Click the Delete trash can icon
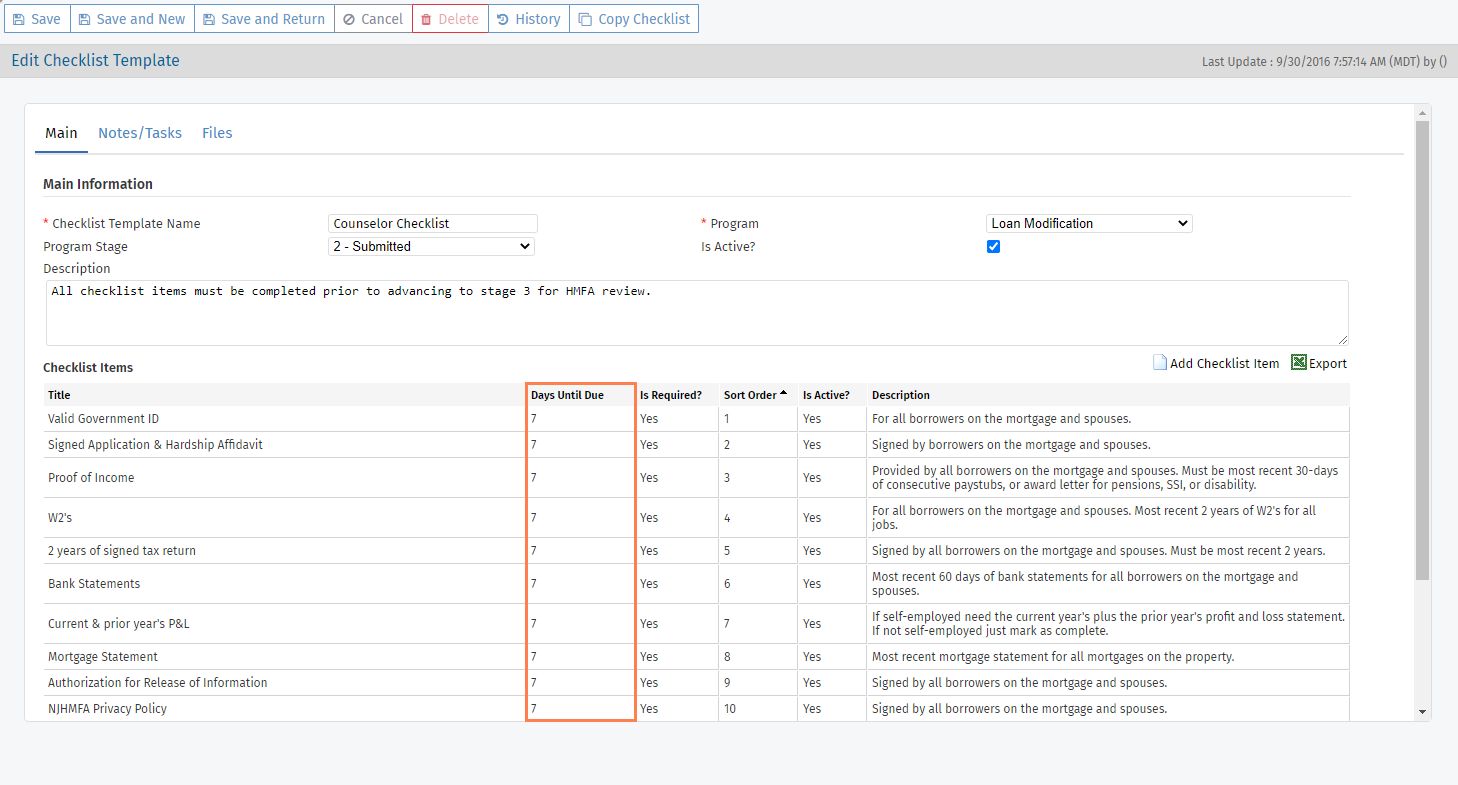 click(425, 18)
